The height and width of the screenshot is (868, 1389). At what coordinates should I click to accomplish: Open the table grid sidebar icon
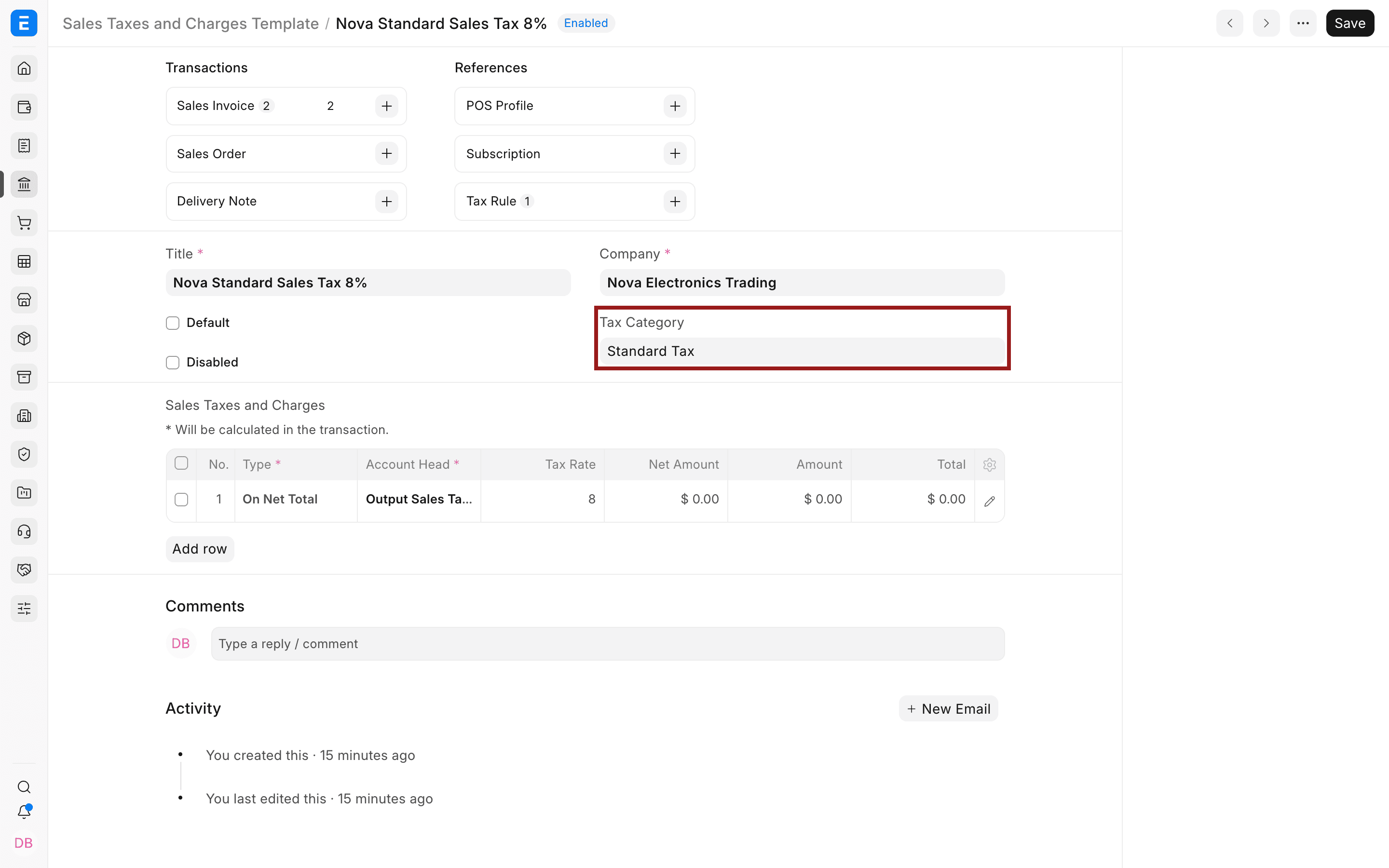[24, 262]
